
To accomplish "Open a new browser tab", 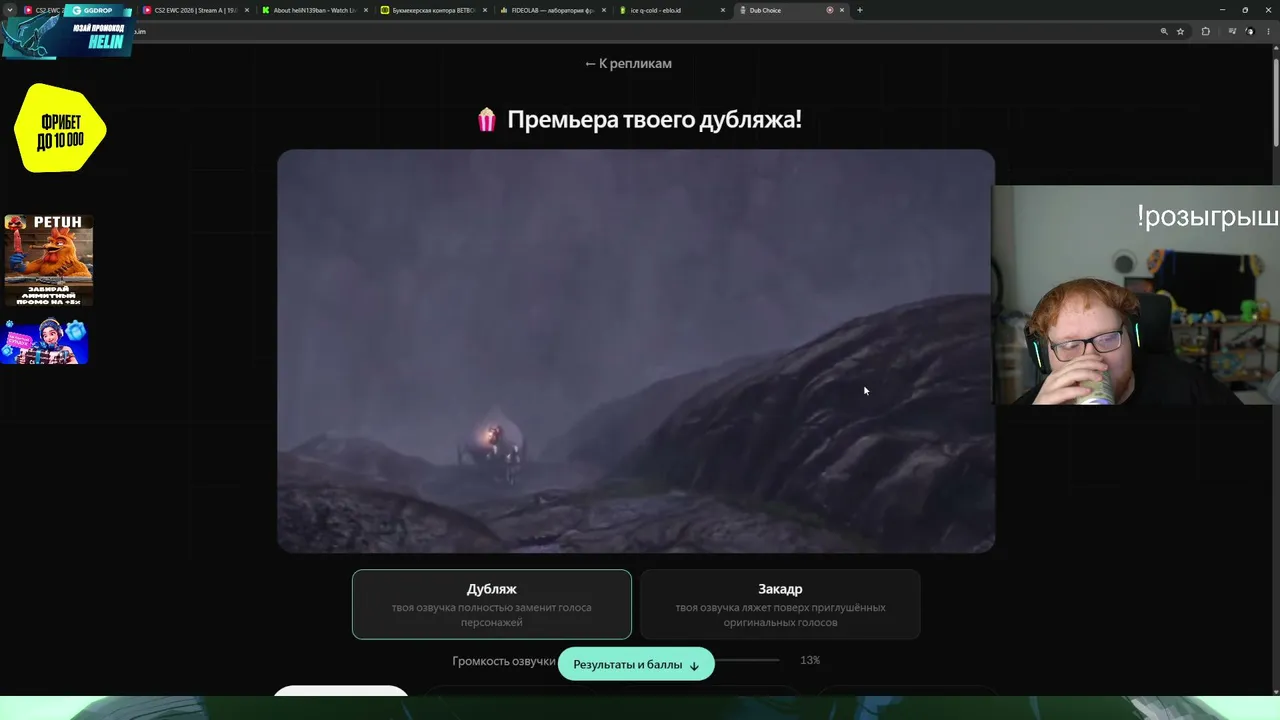I will [x=860, y=10].
